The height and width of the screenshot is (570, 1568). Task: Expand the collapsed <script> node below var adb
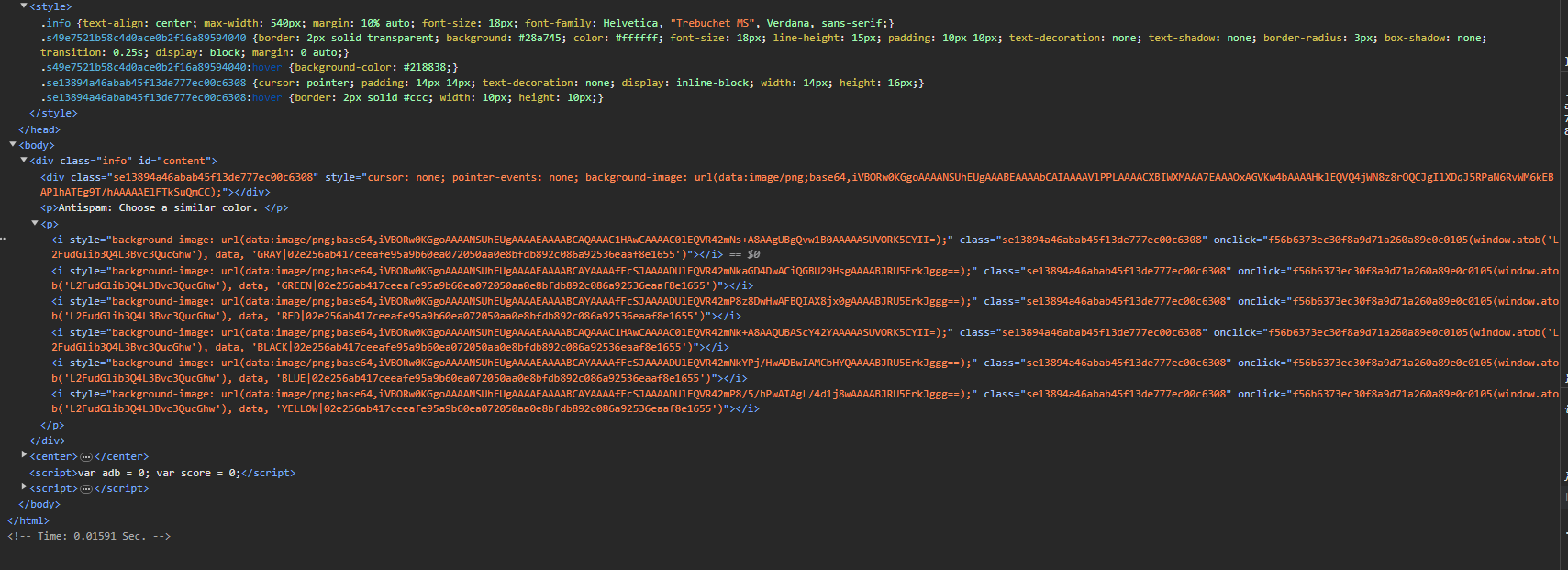pyautogui.click(x=24, y=488)
